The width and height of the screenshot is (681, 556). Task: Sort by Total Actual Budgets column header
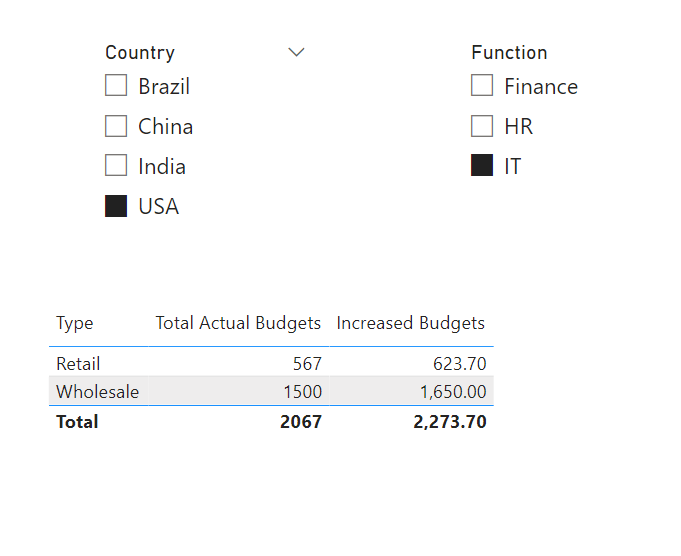(238, 323)
